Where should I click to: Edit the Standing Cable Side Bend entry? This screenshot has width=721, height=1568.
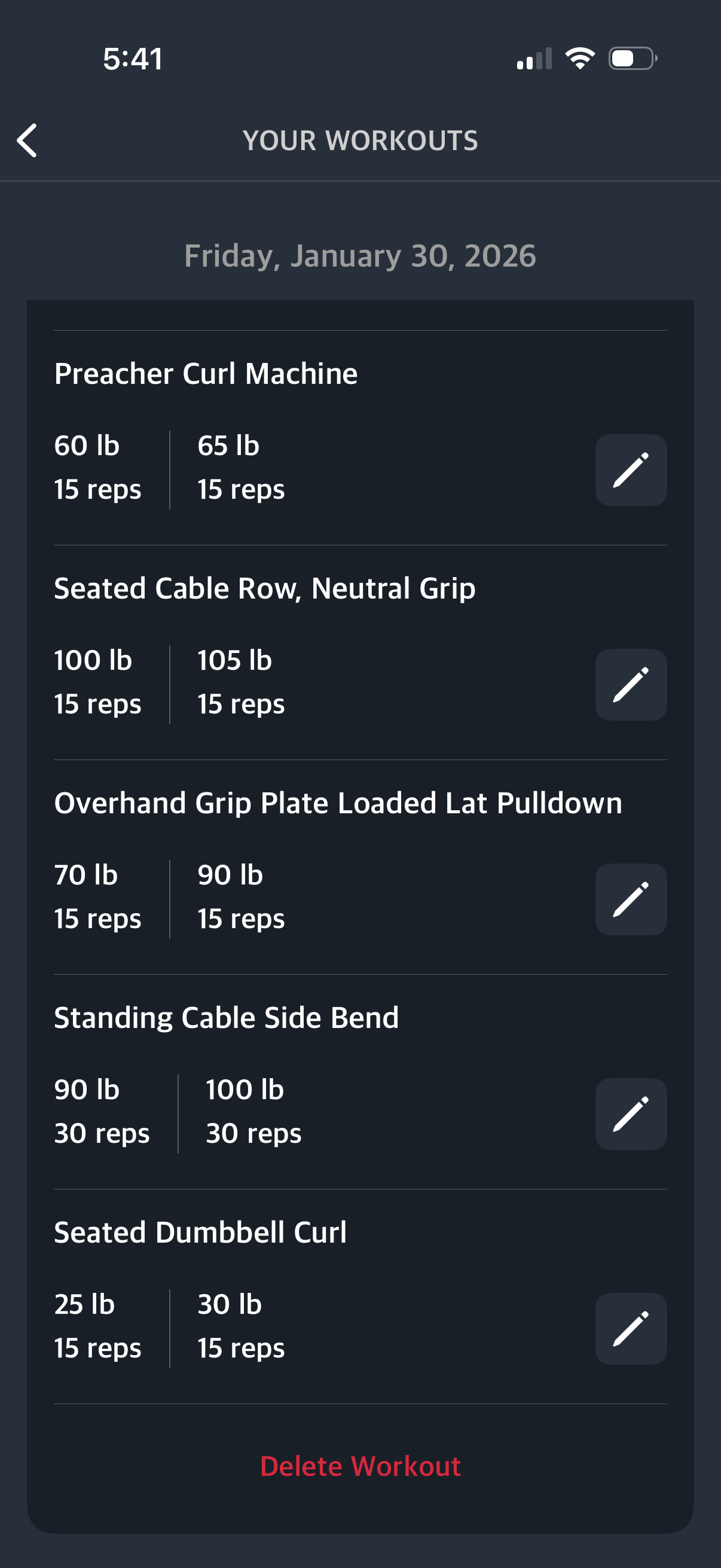click(x=630, y=1114)
